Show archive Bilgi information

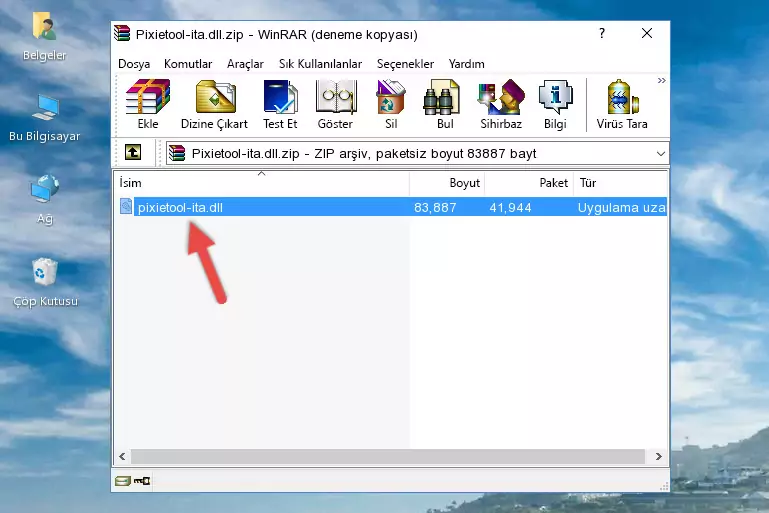[x=555, y=104]
